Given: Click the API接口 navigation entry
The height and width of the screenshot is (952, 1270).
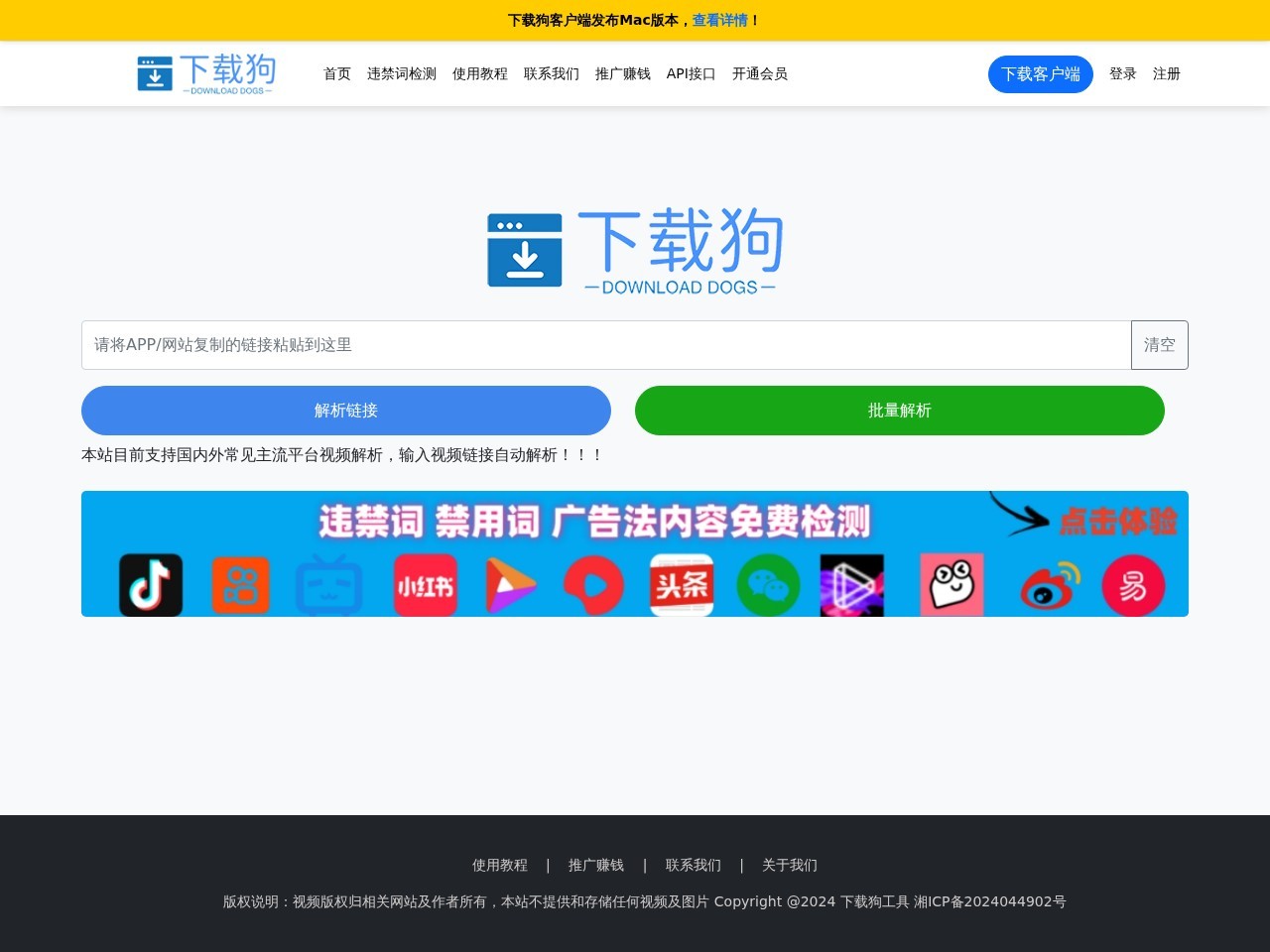Looking at the screenshot, I should click(691, 73).
